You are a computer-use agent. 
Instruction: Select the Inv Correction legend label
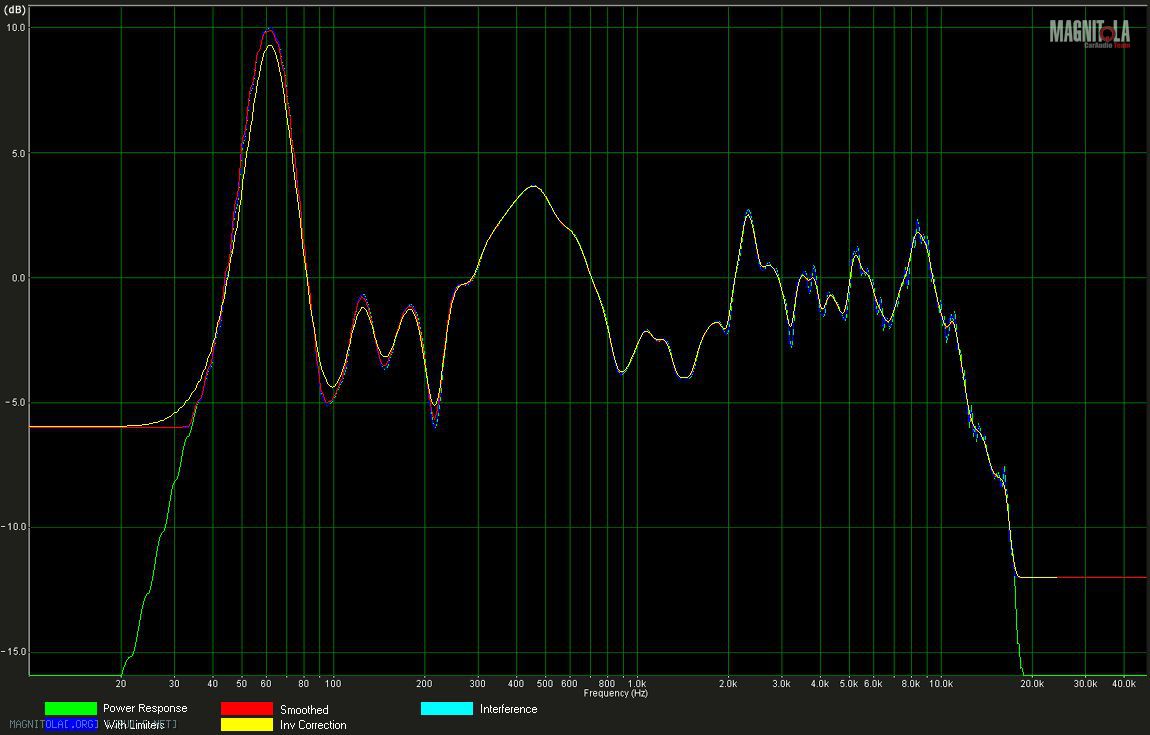tap(313, 725)
